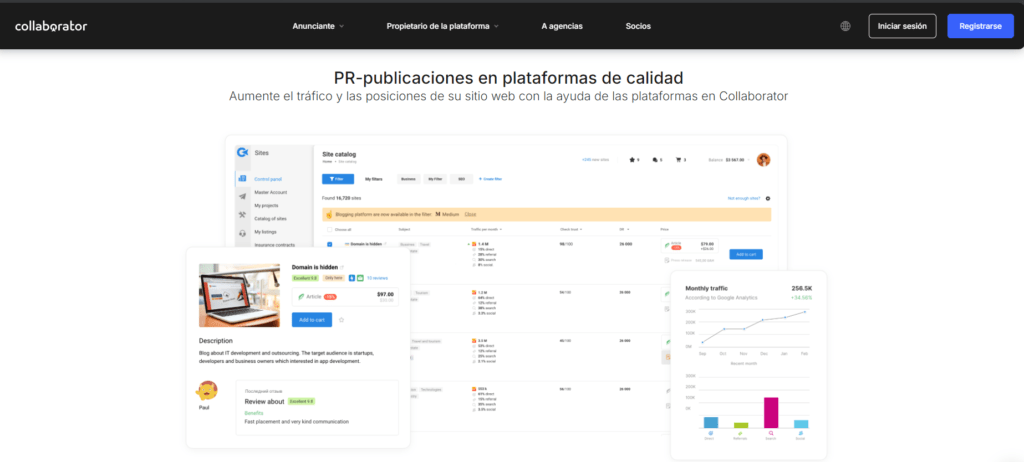Click the Medium M logo in the banner
Image resolution: width=1024 pixels, height=462 pixels.
(438, 214)
